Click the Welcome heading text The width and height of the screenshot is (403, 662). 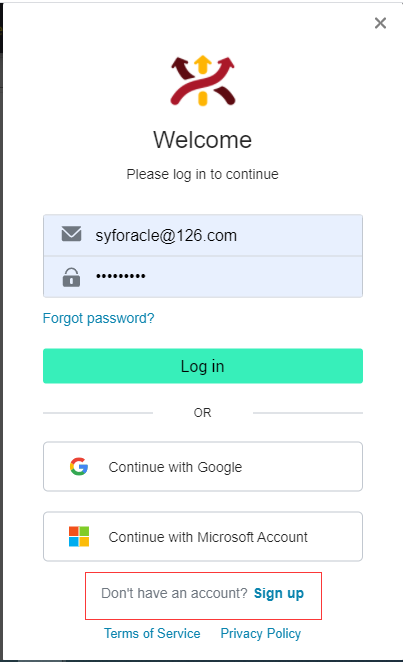(x=203, y=140)
